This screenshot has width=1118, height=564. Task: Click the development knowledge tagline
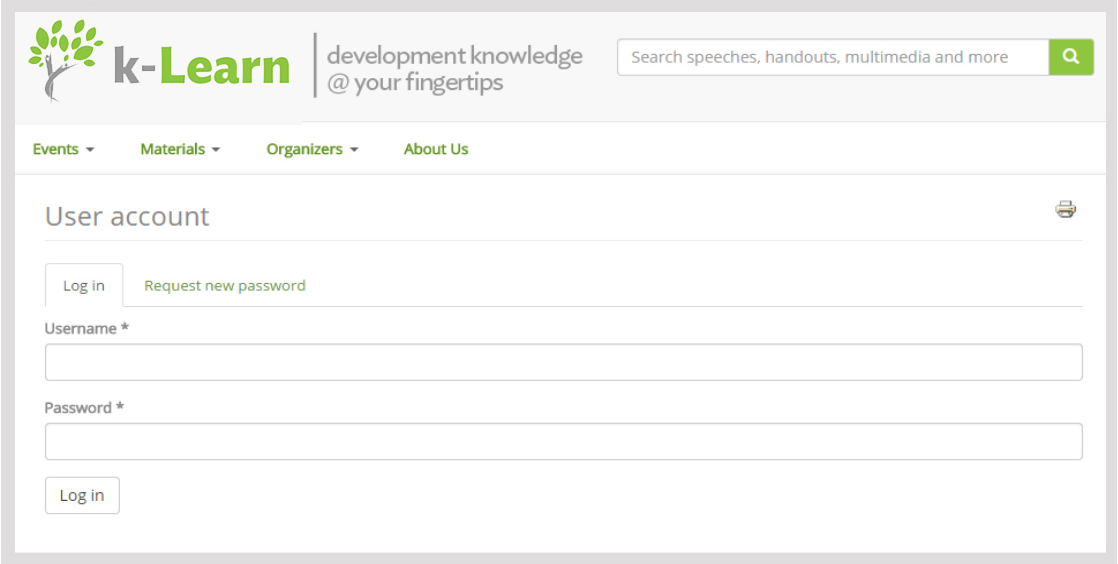tap(454, 68)
